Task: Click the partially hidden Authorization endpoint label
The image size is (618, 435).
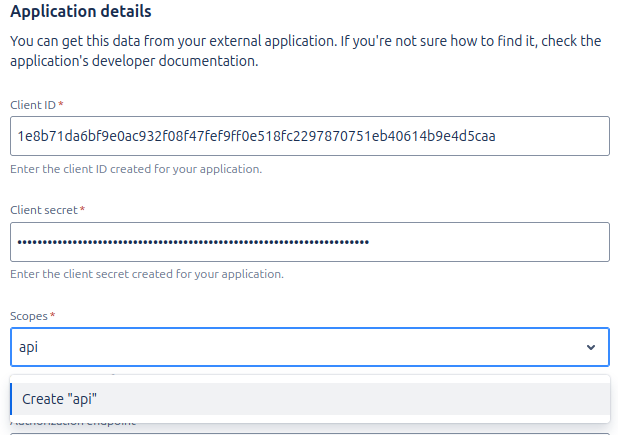Action: tap(73, 423)
